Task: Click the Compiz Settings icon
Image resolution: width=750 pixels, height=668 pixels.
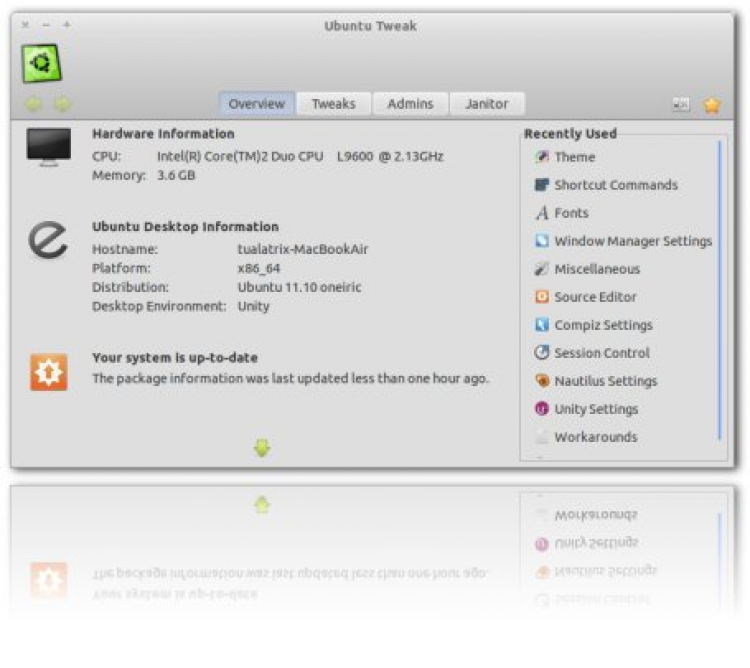Action: tap(541, 325)
